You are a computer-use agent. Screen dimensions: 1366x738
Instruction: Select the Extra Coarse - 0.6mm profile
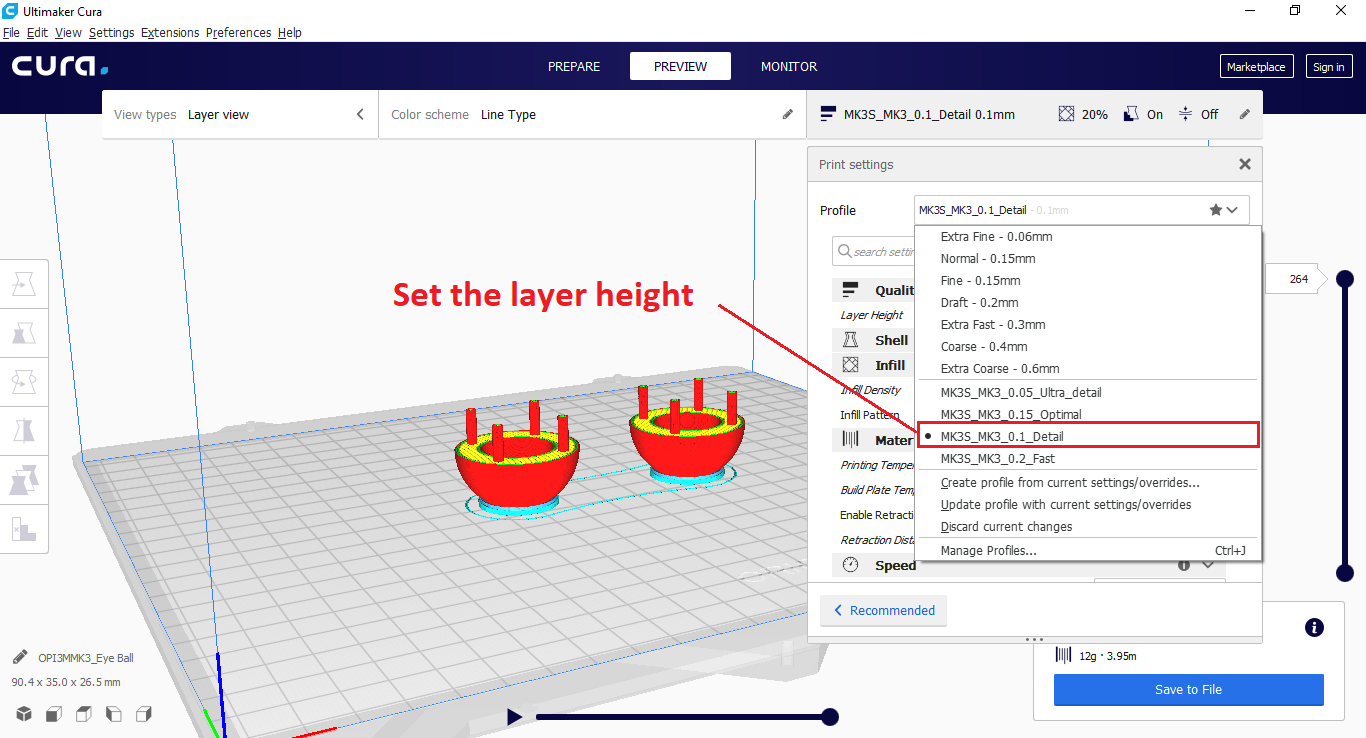1089,369
